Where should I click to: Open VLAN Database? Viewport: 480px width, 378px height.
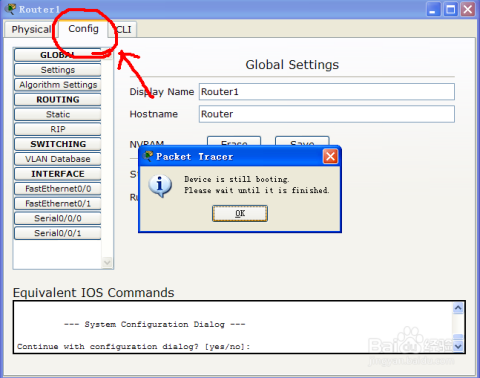pos(58,159)
